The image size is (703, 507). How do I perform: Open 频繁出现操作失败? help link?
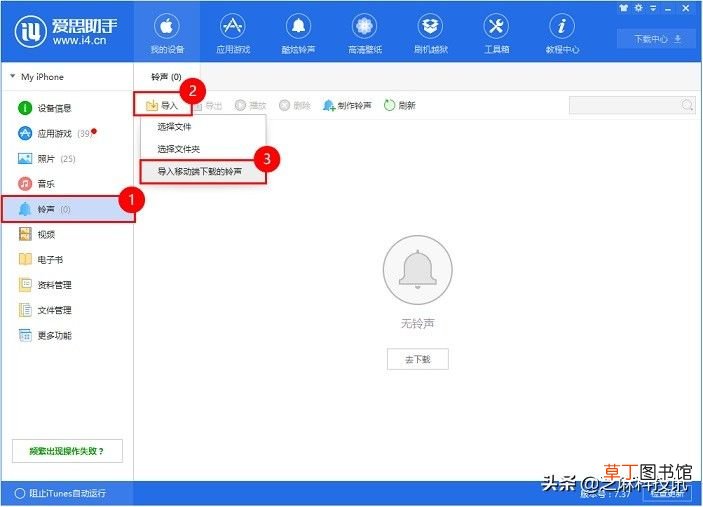tap(67, 451)
